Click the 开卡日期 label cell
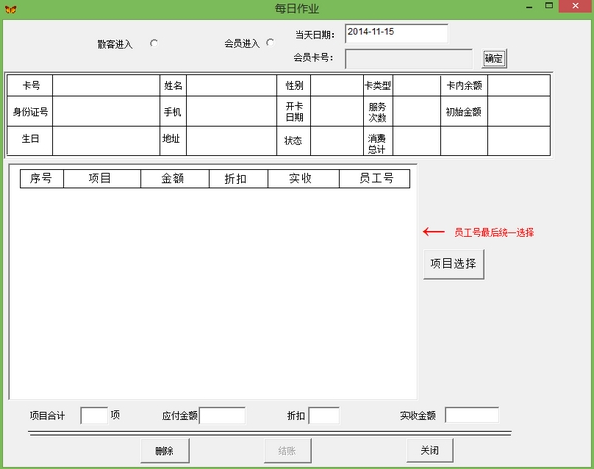The height and width of the screenshot is (469, 594). pos(294,111)
